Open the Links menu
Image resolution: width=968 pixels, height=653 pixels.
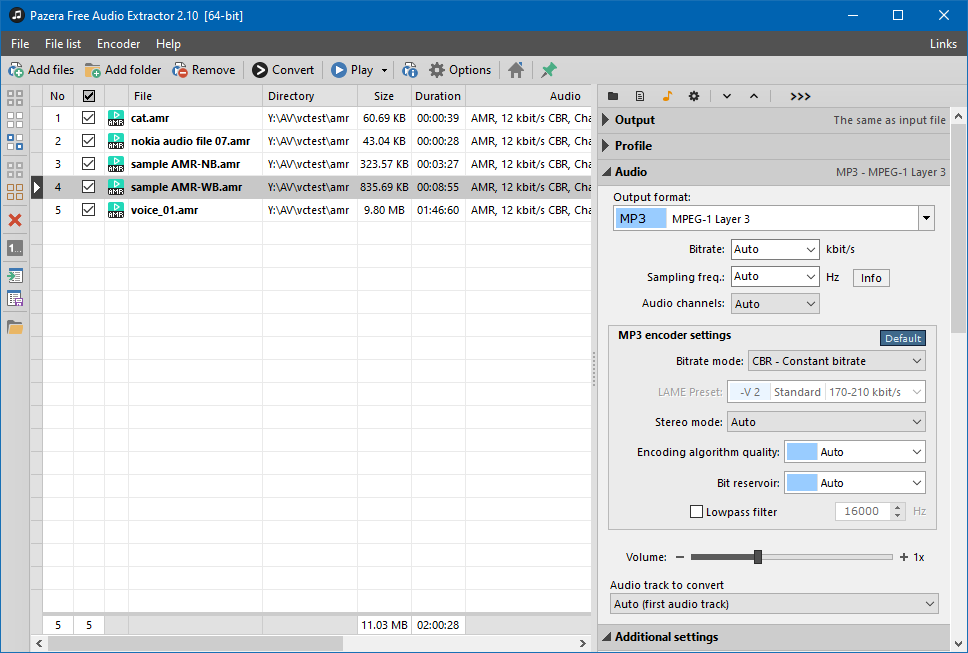tap(943, 44)
